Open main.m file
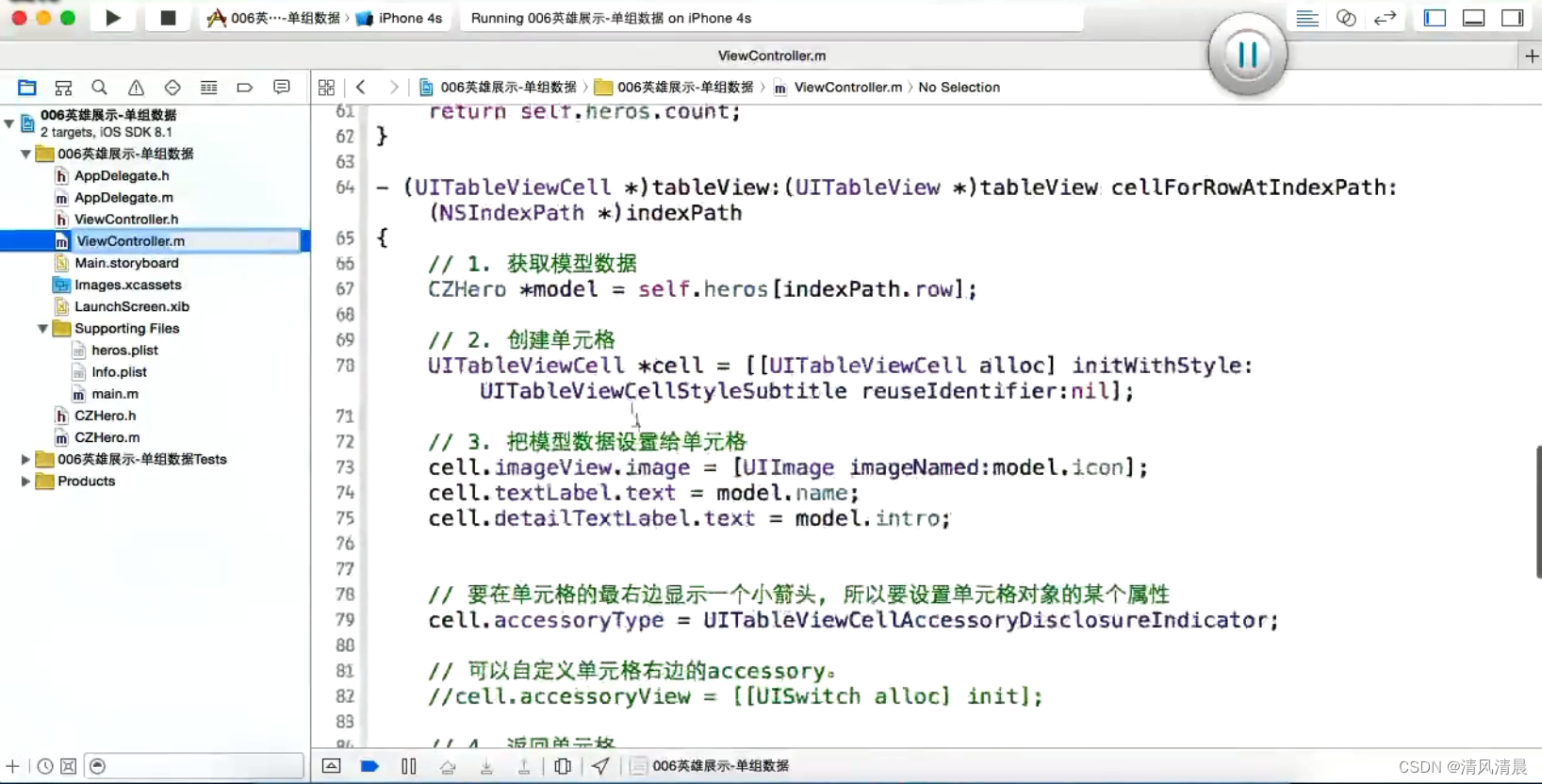This screenshot has width=1542, height=784. coord(115,394)
